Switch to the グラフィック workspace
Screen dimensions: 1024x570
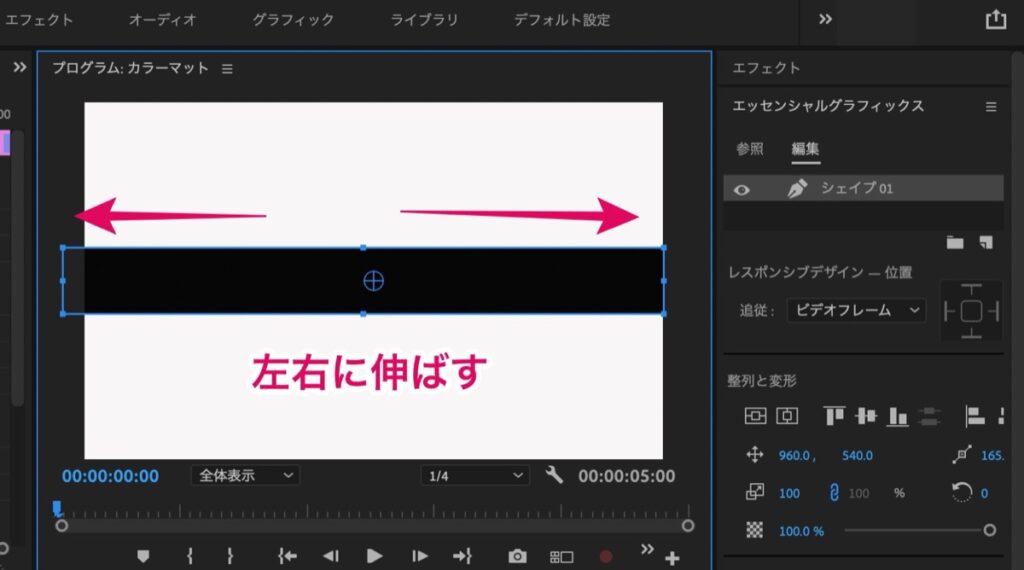pyautogui.click(x=293, y=20)
